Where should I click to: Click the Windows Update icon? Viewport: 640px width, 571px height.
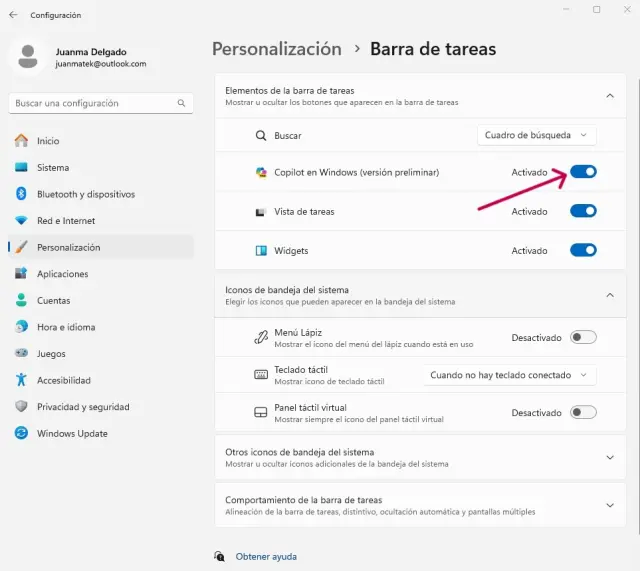[20, 434]
